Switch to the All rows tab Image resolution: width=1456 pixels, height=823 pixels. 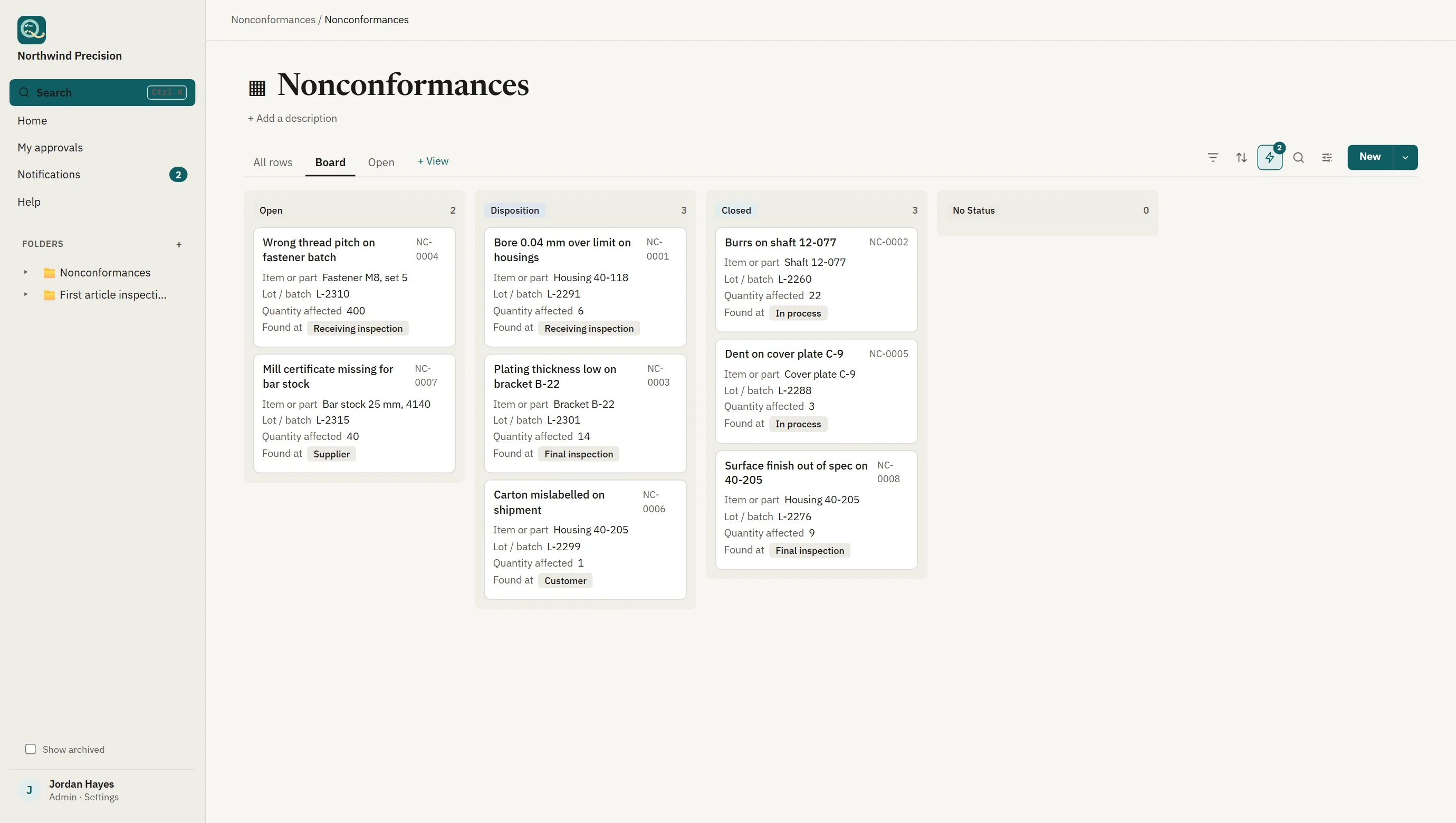tap(273, 162)
